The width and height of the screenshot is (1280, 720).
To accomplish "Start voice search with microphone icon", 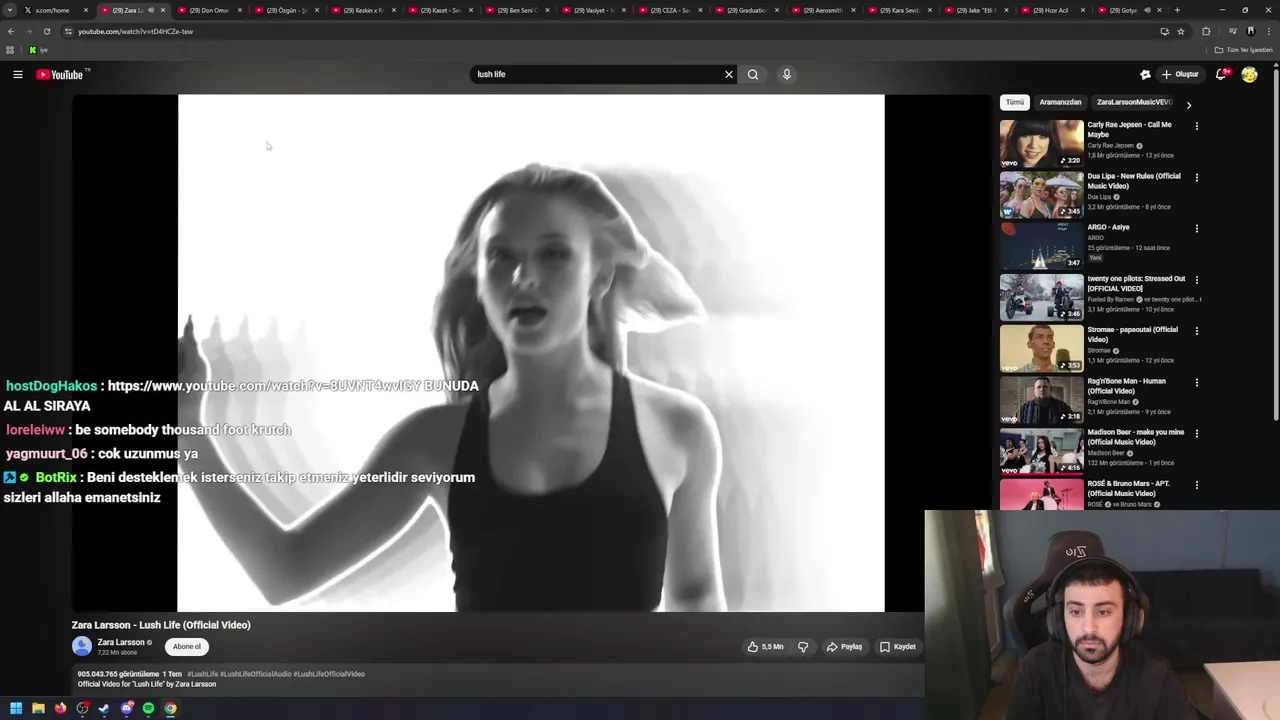I will [787, 74].
